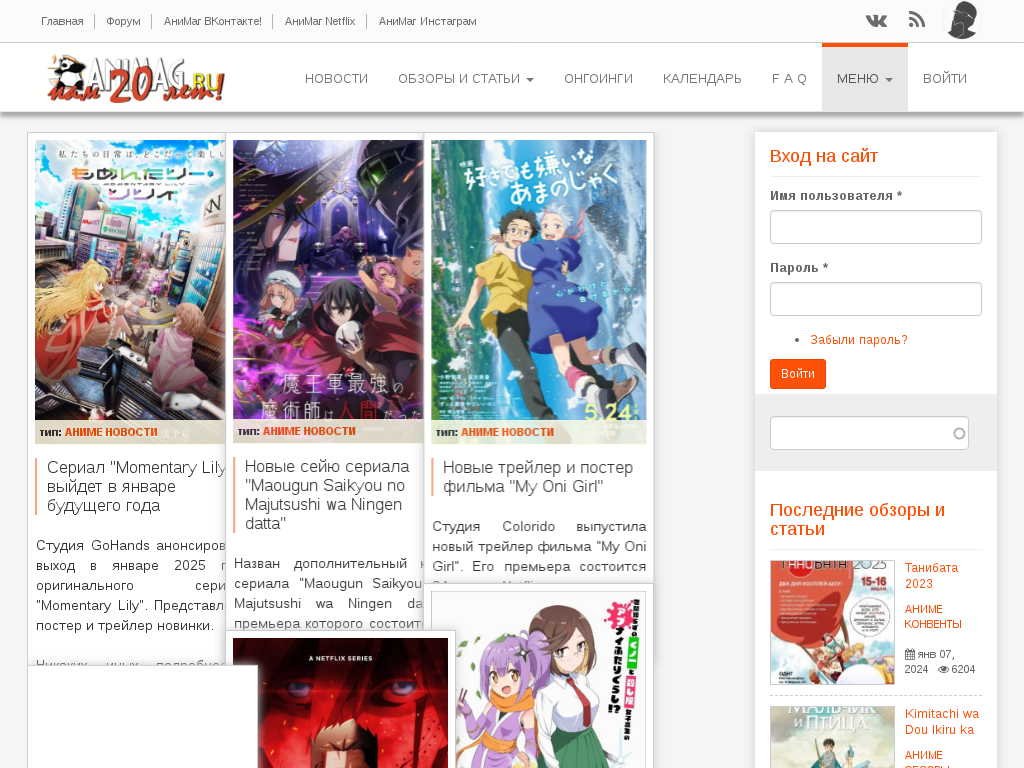Open headline Сериал "Momentary Lily" выйдет в январе
This screenshot has height=768, width=1024.
pyautogui.click(x=136, y=487)
